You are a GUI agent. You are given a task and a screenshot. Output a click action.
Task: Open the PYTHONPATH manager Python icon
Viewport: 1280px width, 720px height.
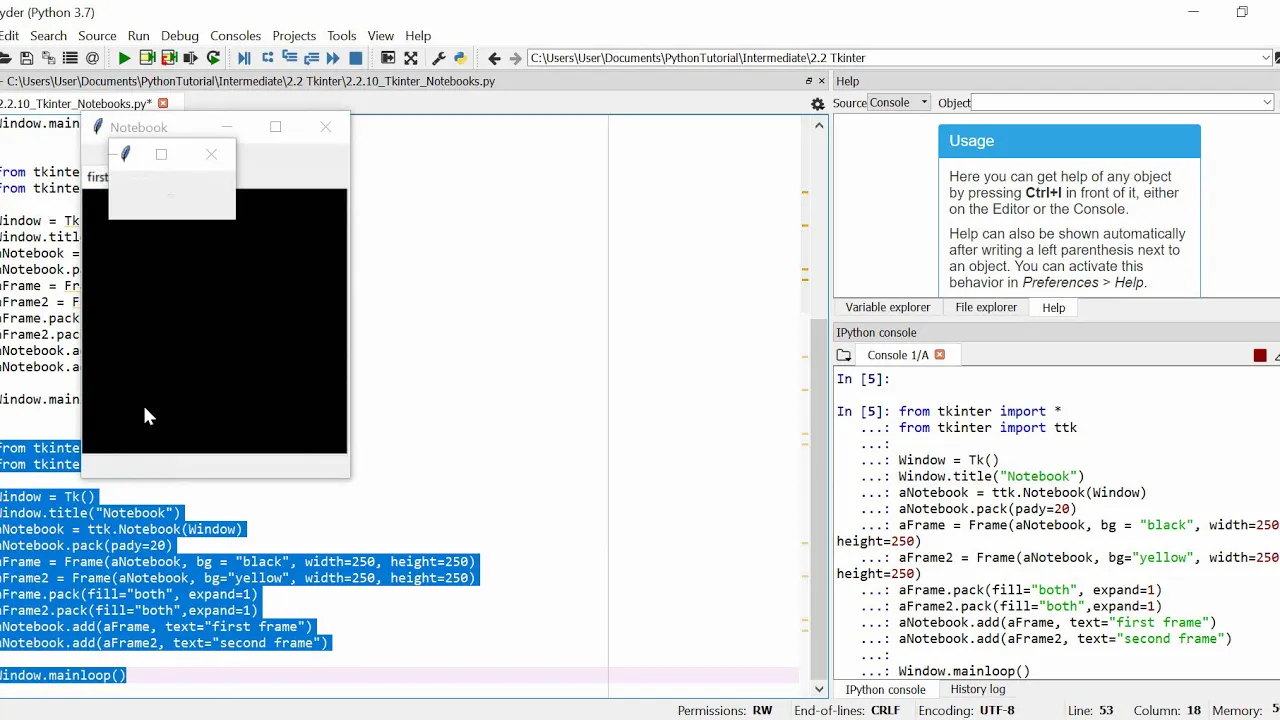tap(460, 58)
